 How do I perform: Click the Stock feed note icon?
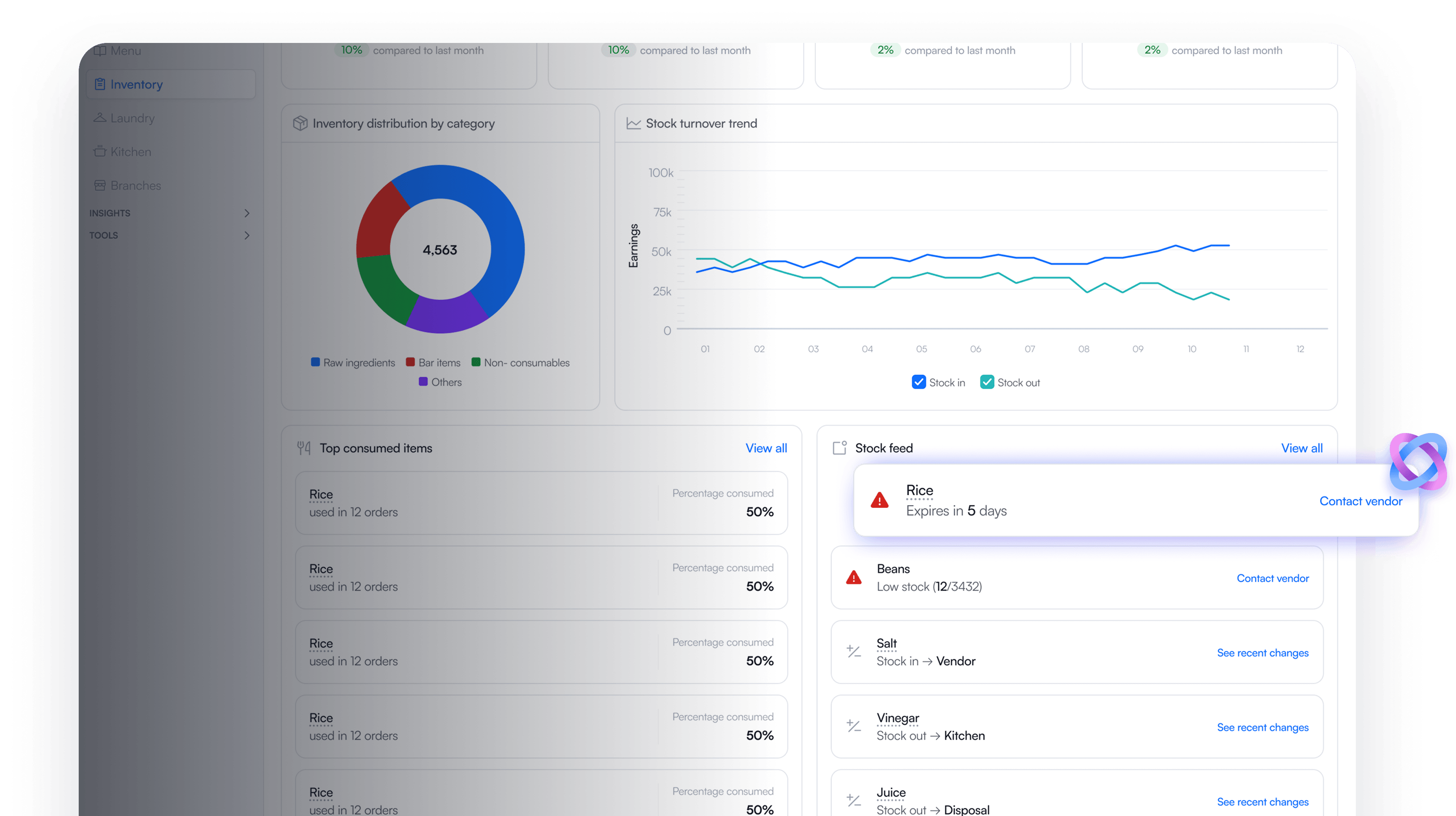tap(839, 448)
